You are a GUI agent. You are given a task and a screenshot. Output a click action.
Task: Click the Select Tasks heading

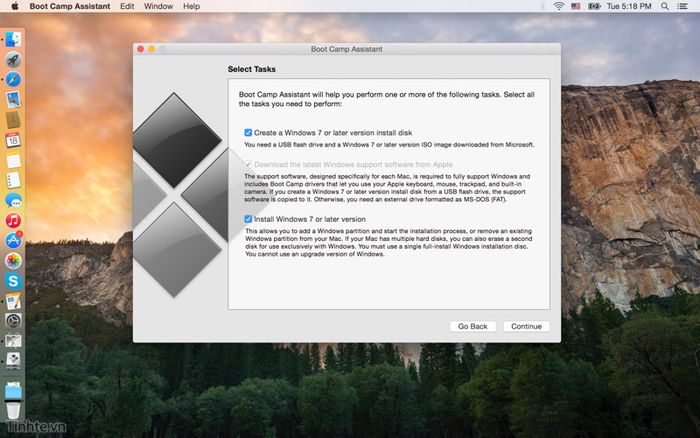tap(252, 69)
